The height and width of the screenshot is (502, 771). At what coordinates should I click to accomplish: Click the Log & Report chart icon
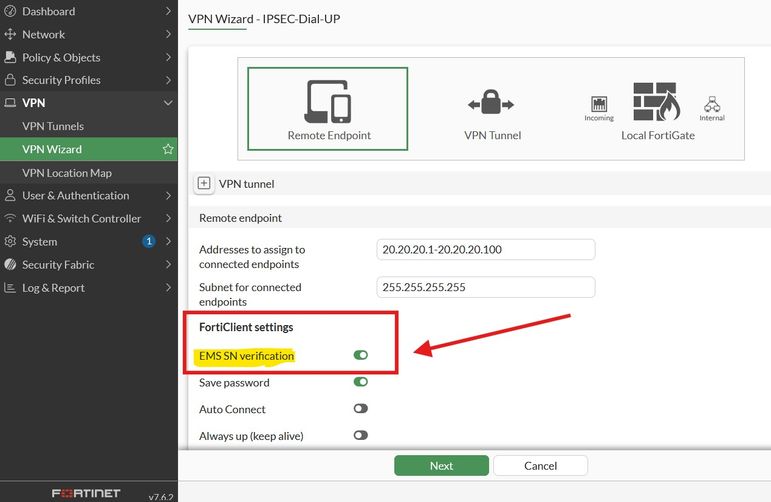(10, 288)
